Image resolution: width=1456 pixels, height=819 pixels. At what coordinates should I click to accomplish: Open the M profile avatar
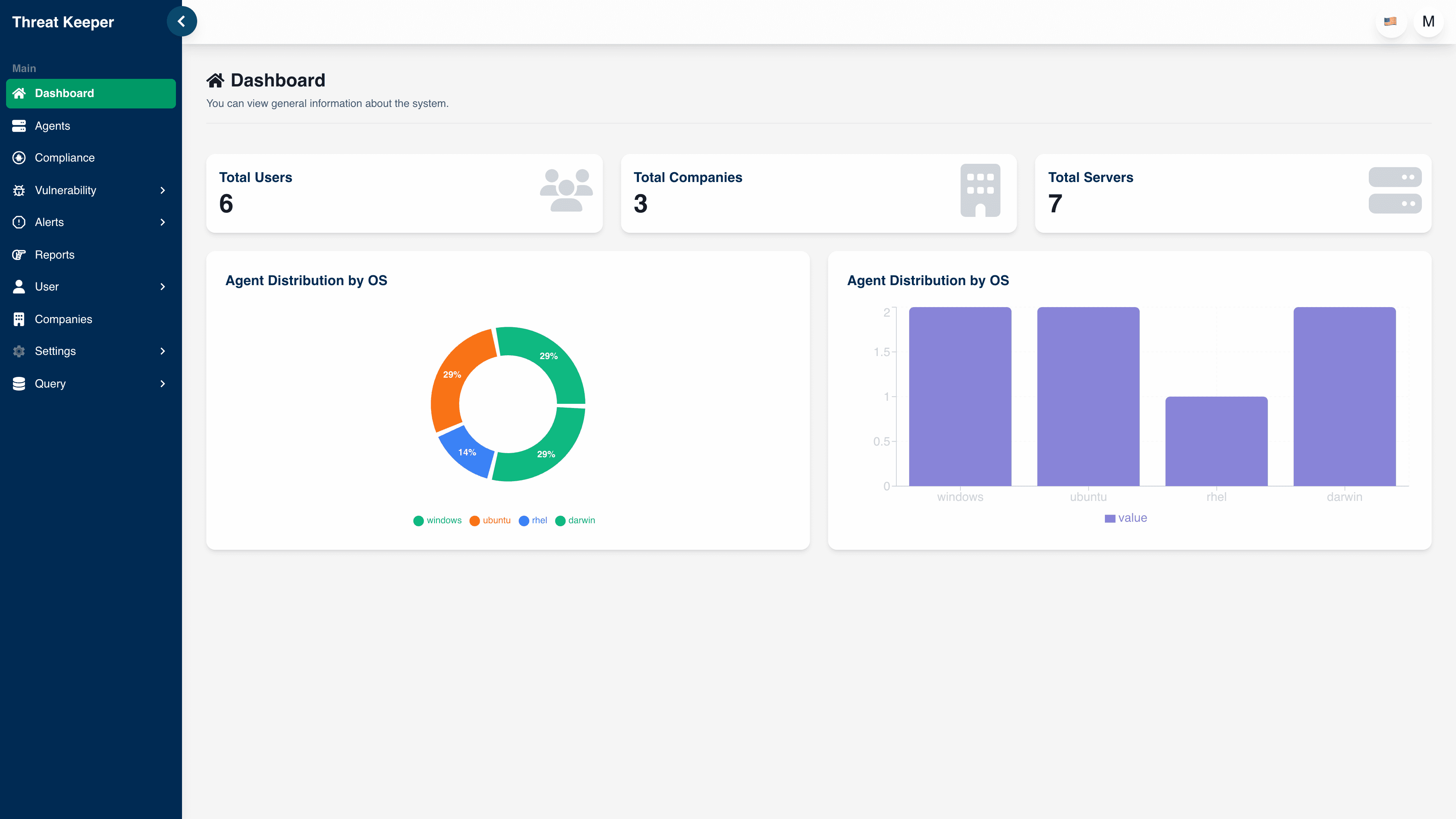click(x=1428, y=21)
